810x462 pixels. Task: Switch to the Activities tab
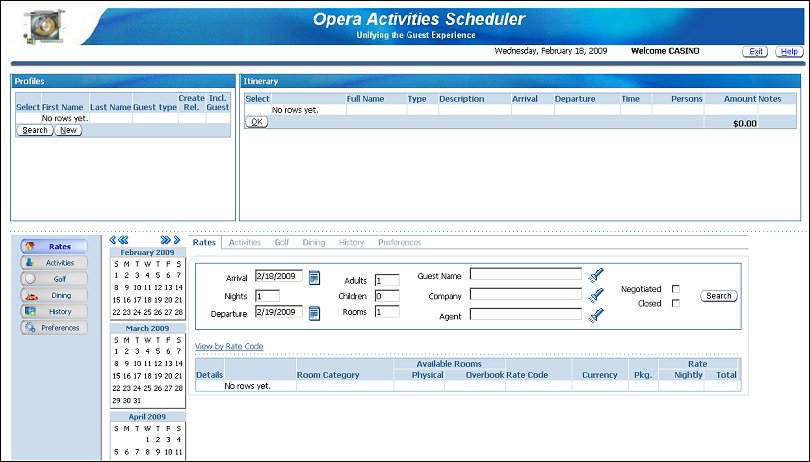(244, 242)
